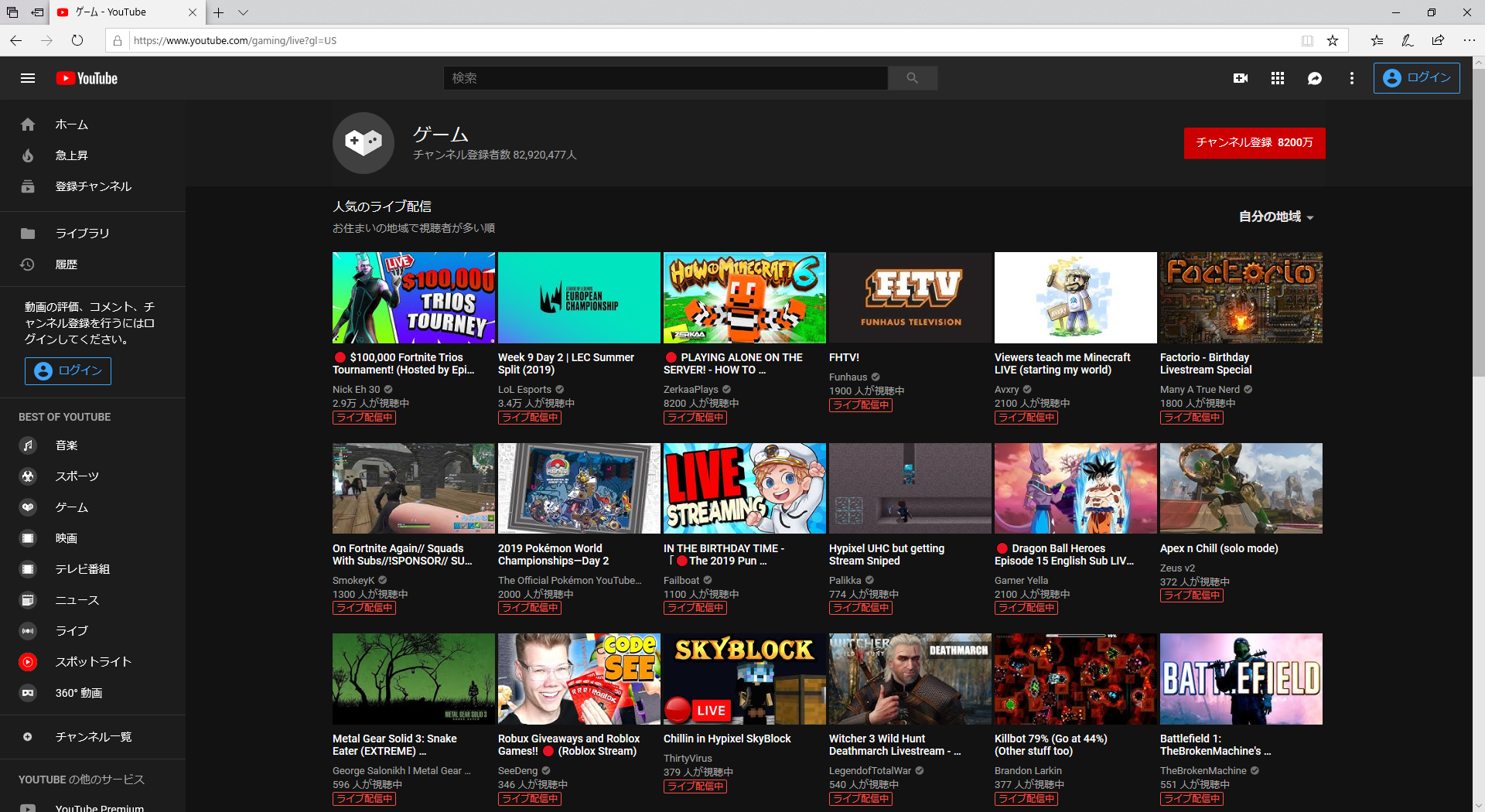
Task: Expand the 自分の地域 region dropdown
Action: point(1276,217)
